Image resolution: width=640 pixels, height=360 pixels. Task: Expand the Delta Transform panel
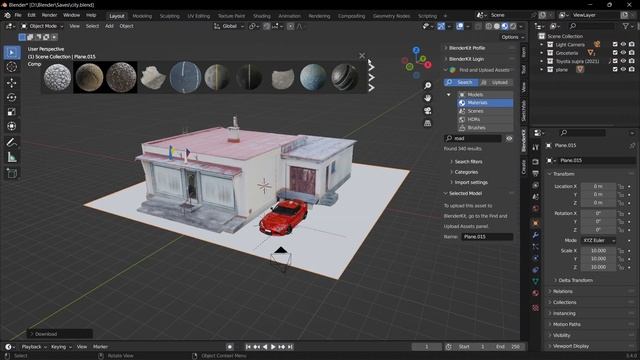[x=575, y=280]
